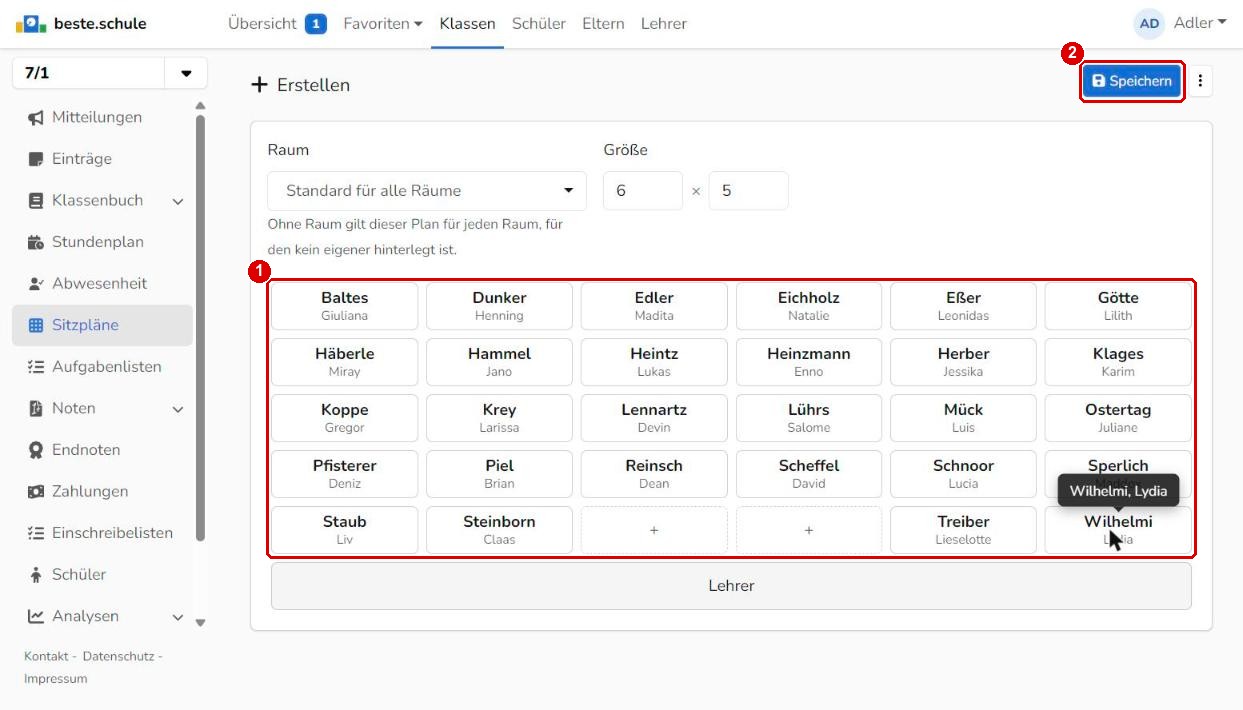Screen dimensions: 1243x710
Task: Save the seating plan with Speichern
Action: coord(1131,81)
